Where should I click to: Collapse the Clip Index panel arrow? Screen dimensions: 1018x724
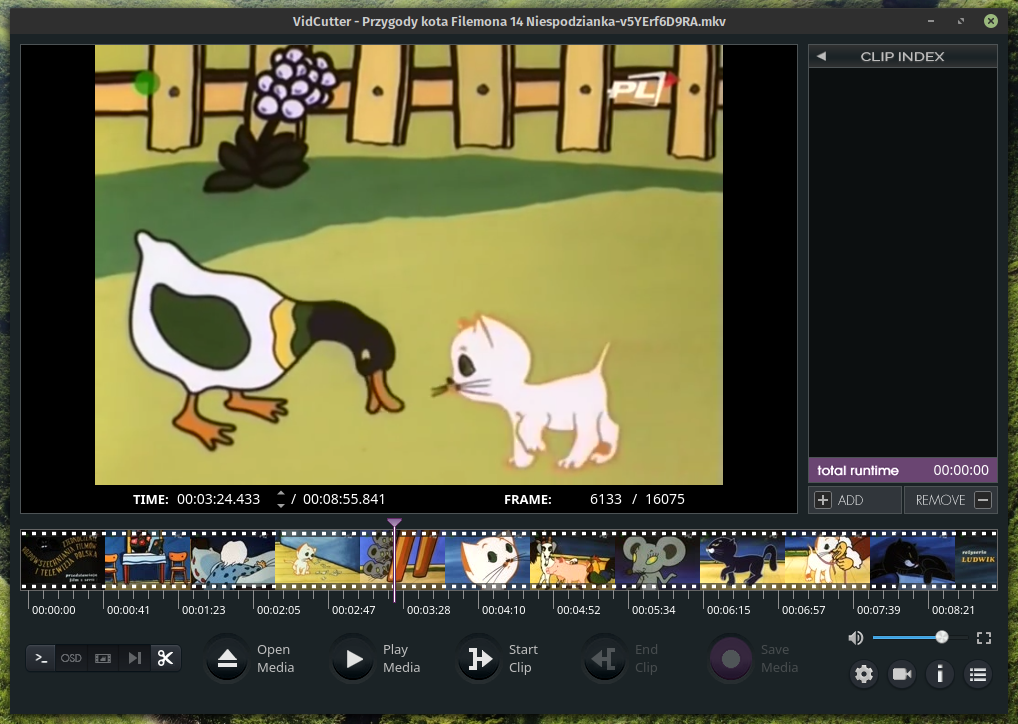pyautogui.click(x=821, y=56)
